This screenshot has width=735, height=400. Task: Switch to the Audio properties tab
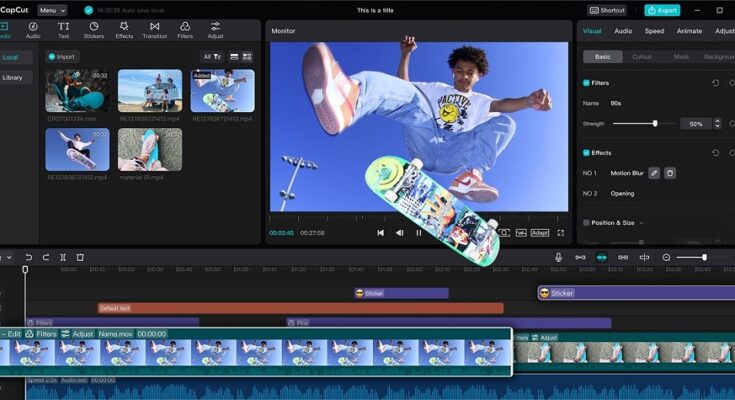tap(623, 31)
